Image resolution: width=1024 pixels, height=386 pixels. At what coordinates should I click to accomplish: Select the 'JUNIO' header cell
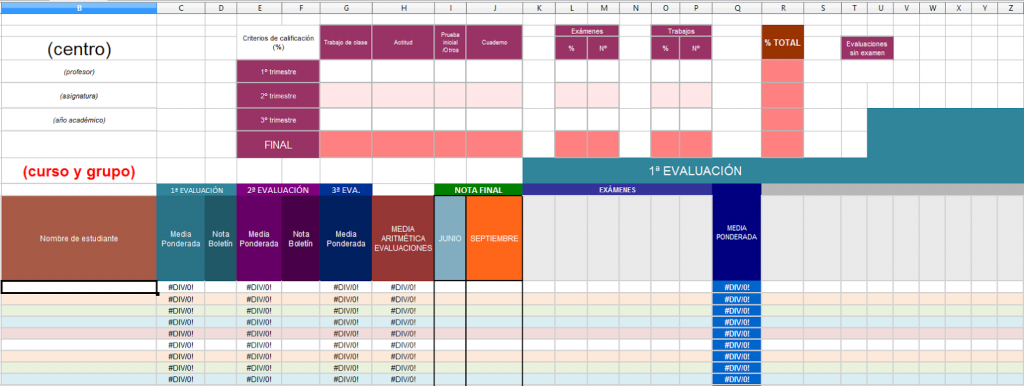[450, 238]
